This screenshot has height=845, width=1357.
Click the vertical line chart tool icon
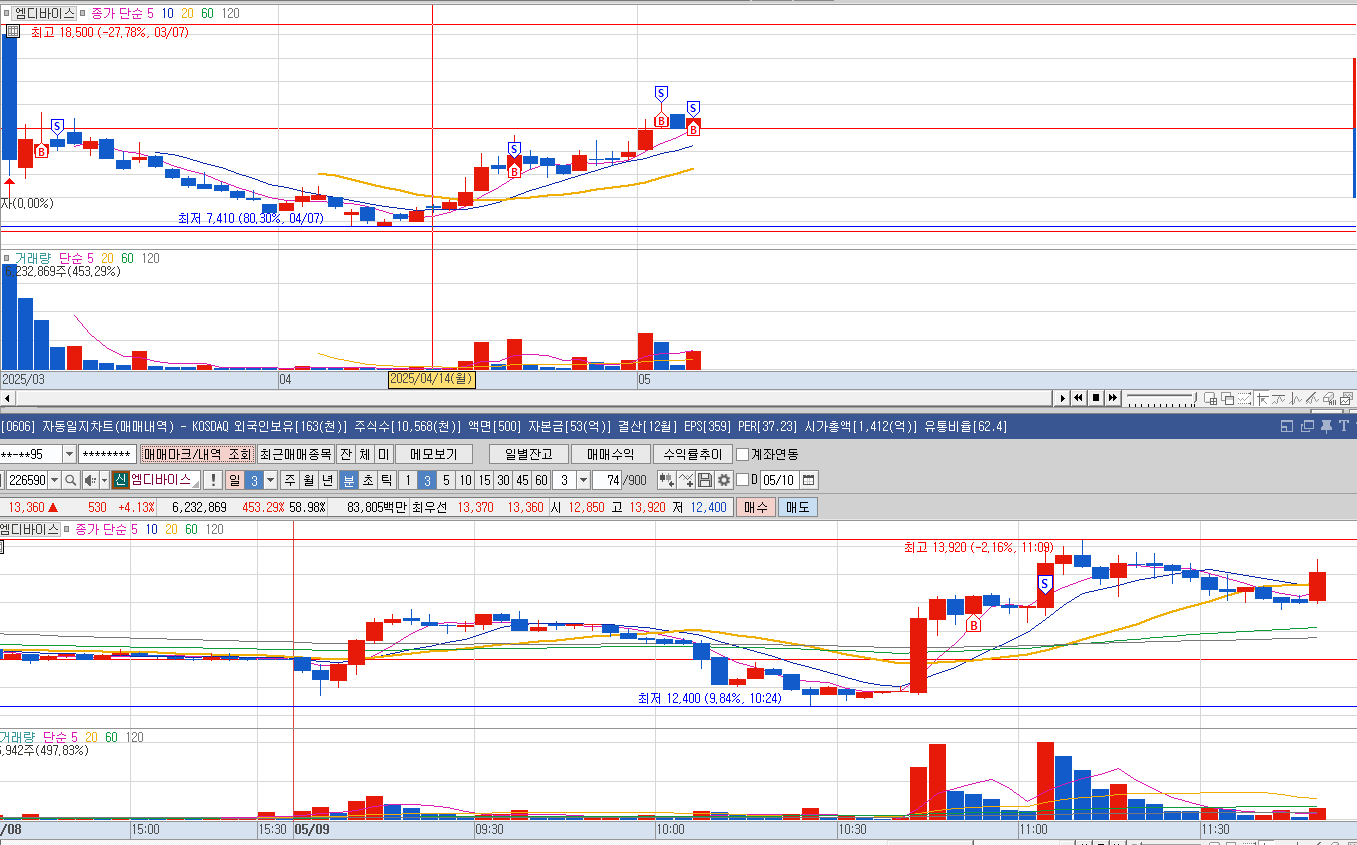(1295, 398)
